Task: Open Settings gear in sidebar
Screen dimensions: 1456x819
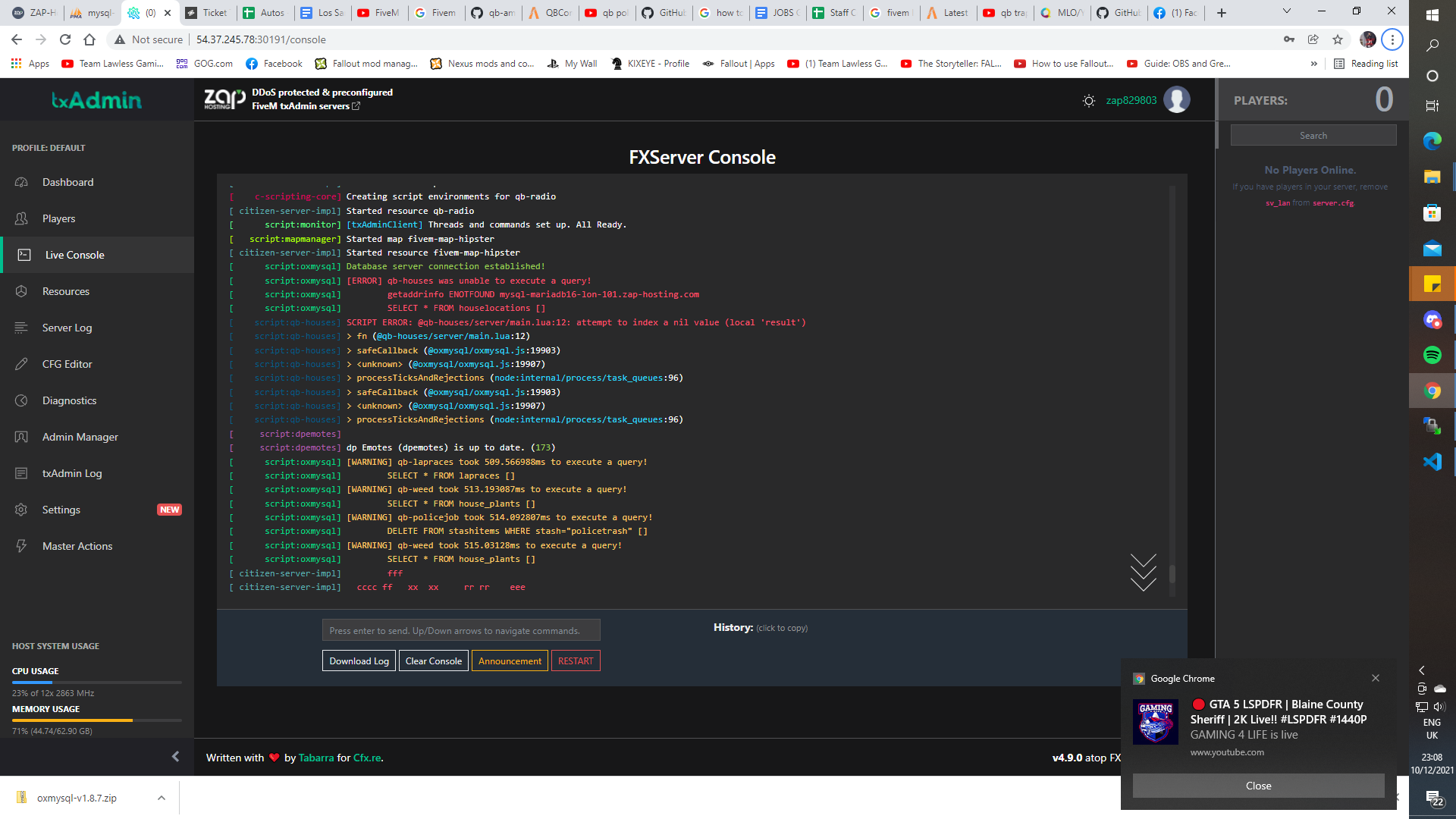Action: (21, 510)
